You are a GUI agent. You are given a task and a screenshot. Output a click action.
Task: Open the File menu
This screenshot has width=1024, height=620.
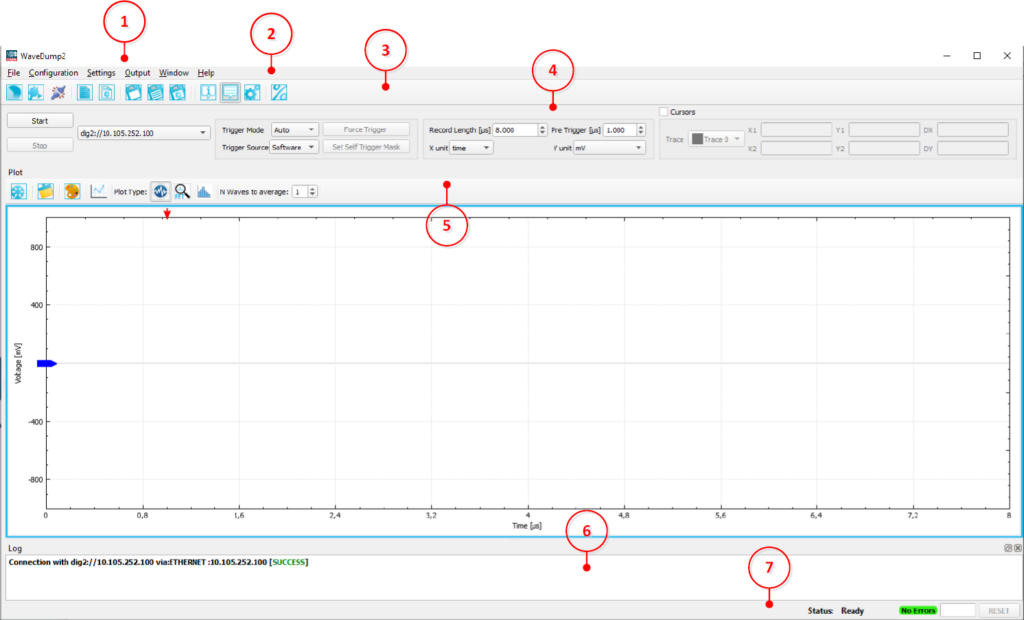click(x=14, y=73)
